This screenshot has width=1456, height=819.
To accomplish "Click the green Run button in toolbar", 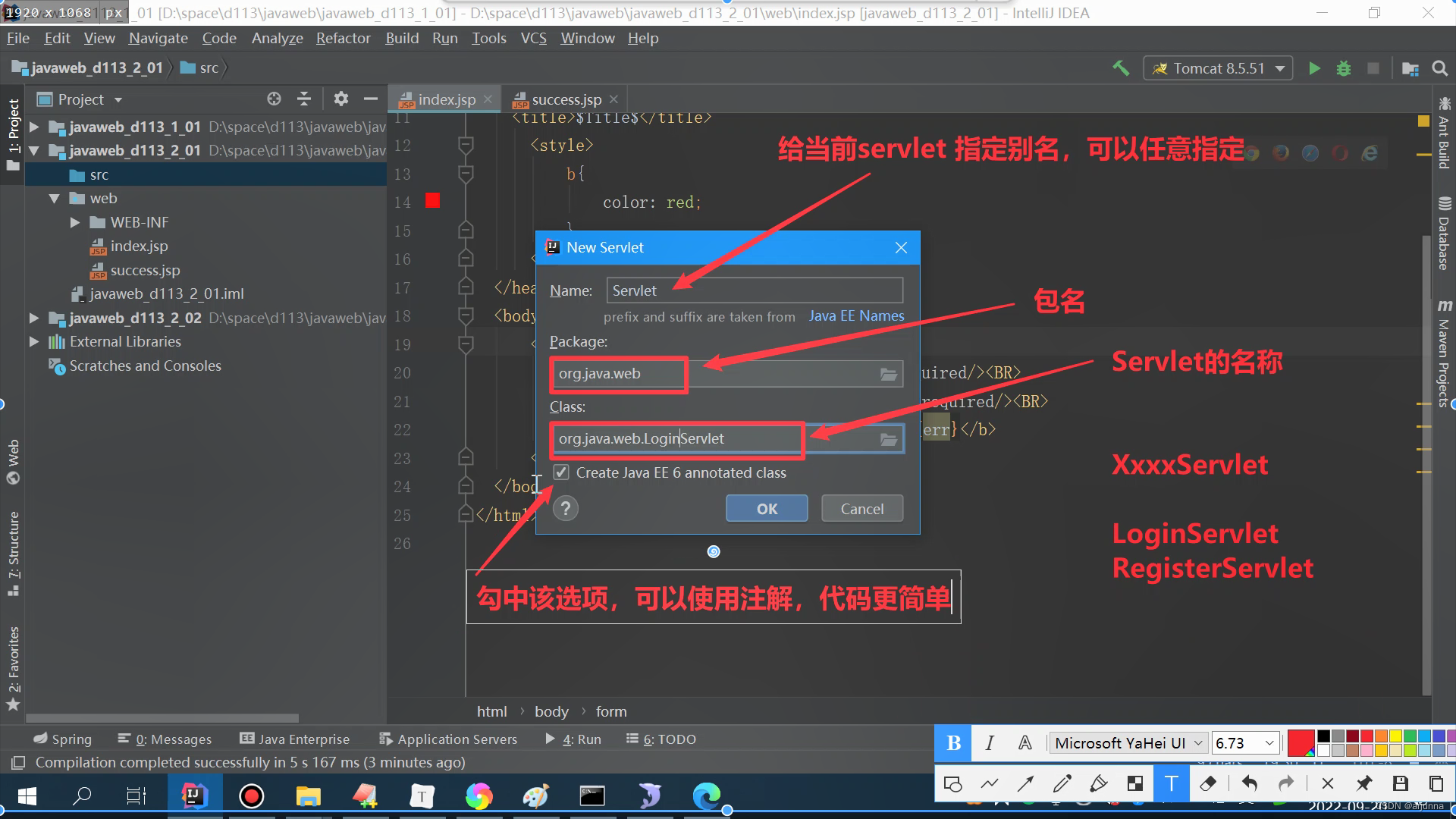I will 1314,69.
